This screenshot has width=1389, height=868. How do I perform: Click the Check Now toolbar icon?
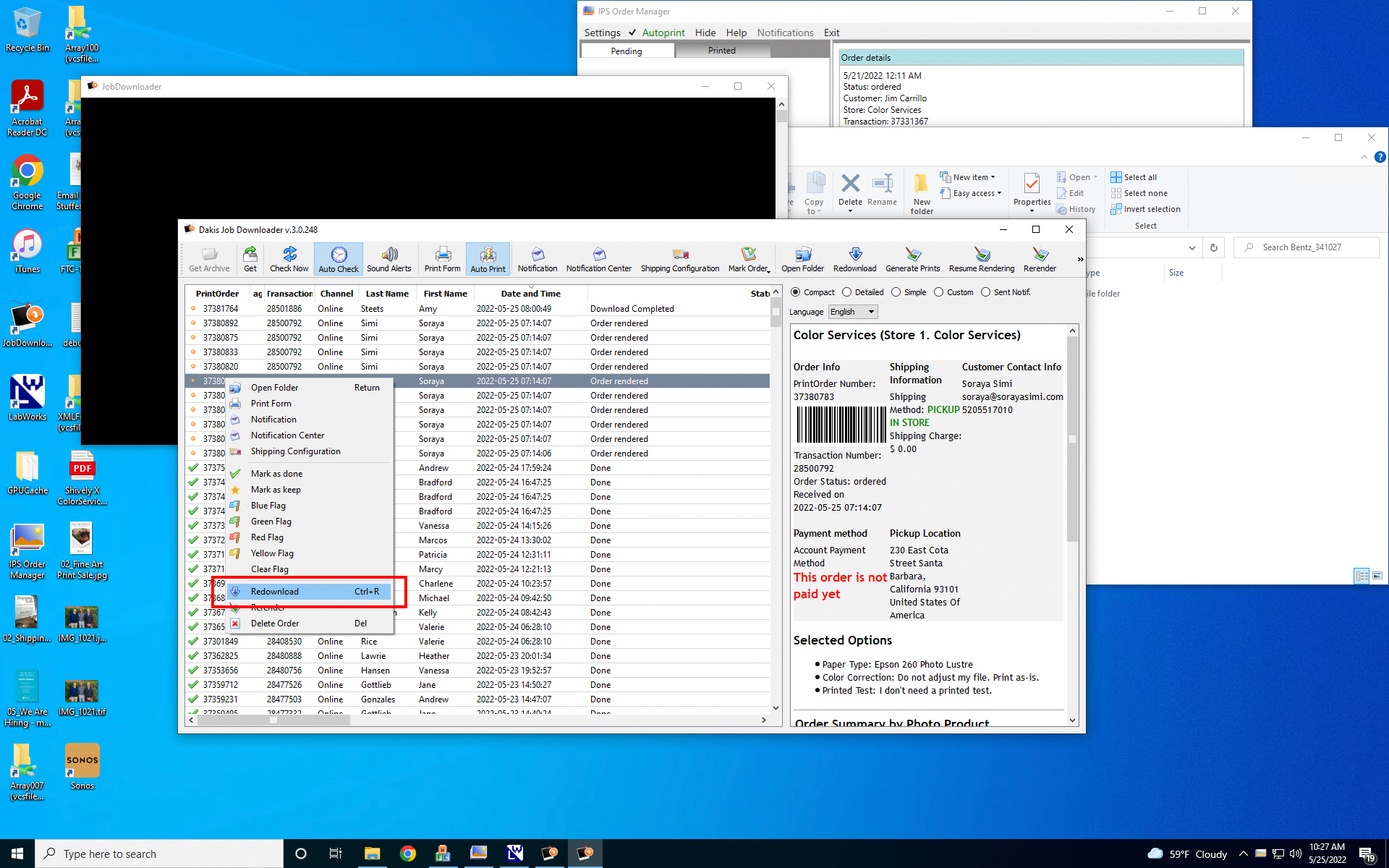point(289,258)
